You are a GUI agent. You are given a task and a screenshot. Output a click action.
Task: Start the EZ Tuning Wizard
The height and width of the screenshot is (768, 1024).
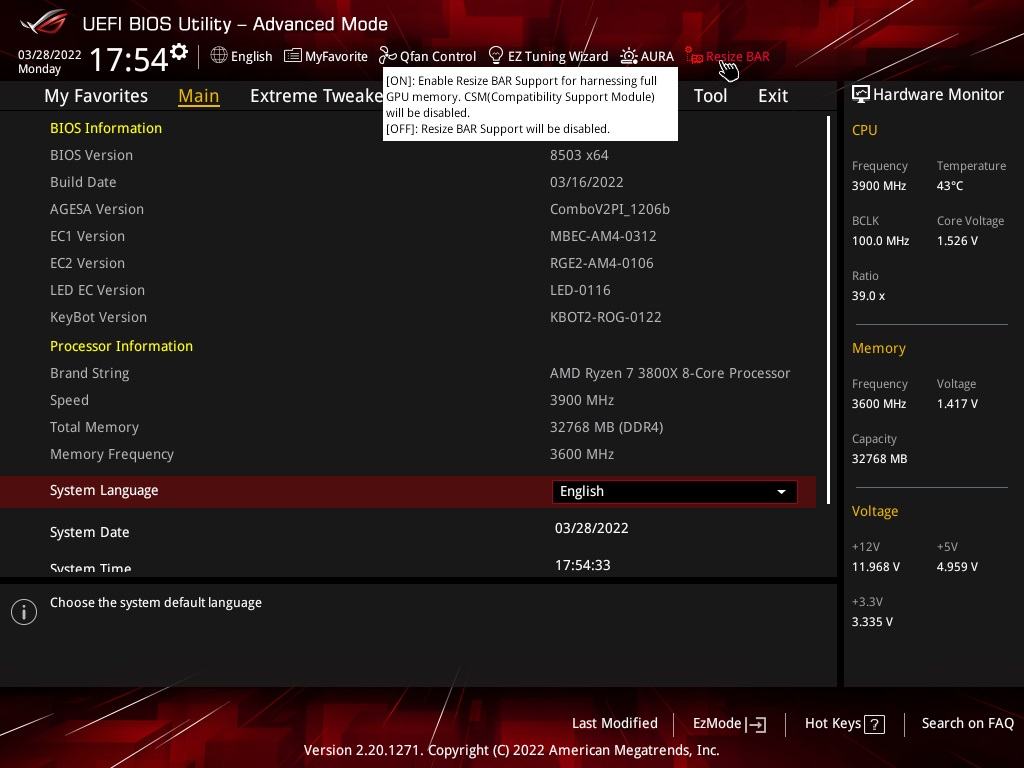(549, 56)
